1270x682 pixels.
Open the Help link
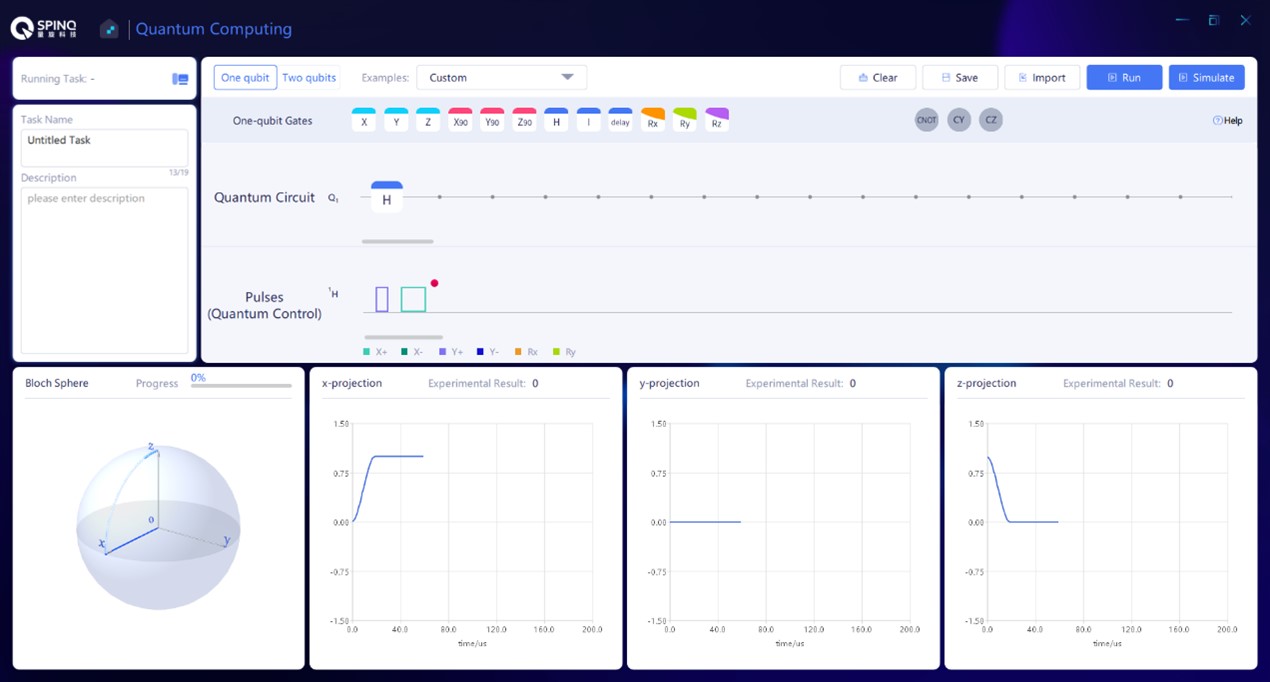click(x=1227, y=121)
